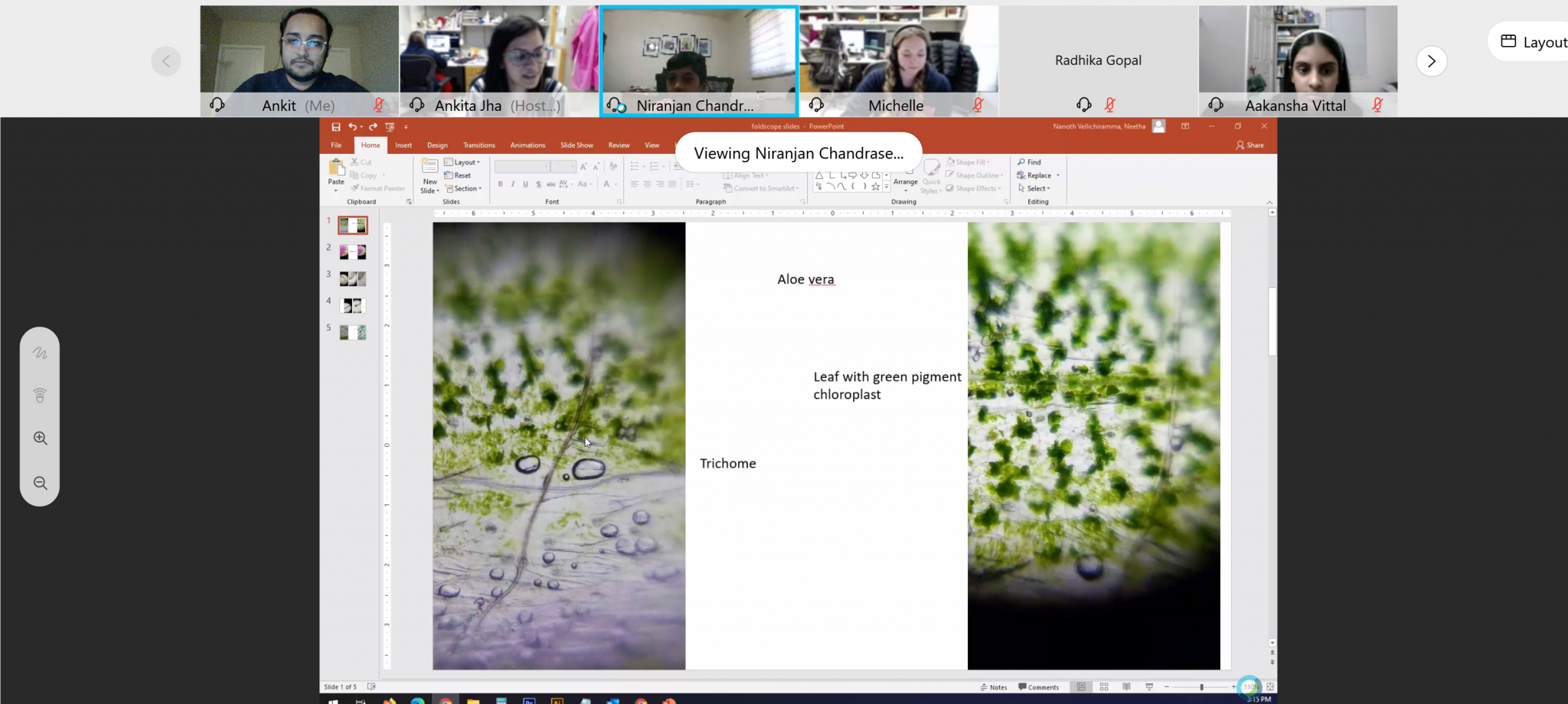Click the Paste clipboard icon
1568x704 pixels.
pyautogui.click(x=336, y=168)
